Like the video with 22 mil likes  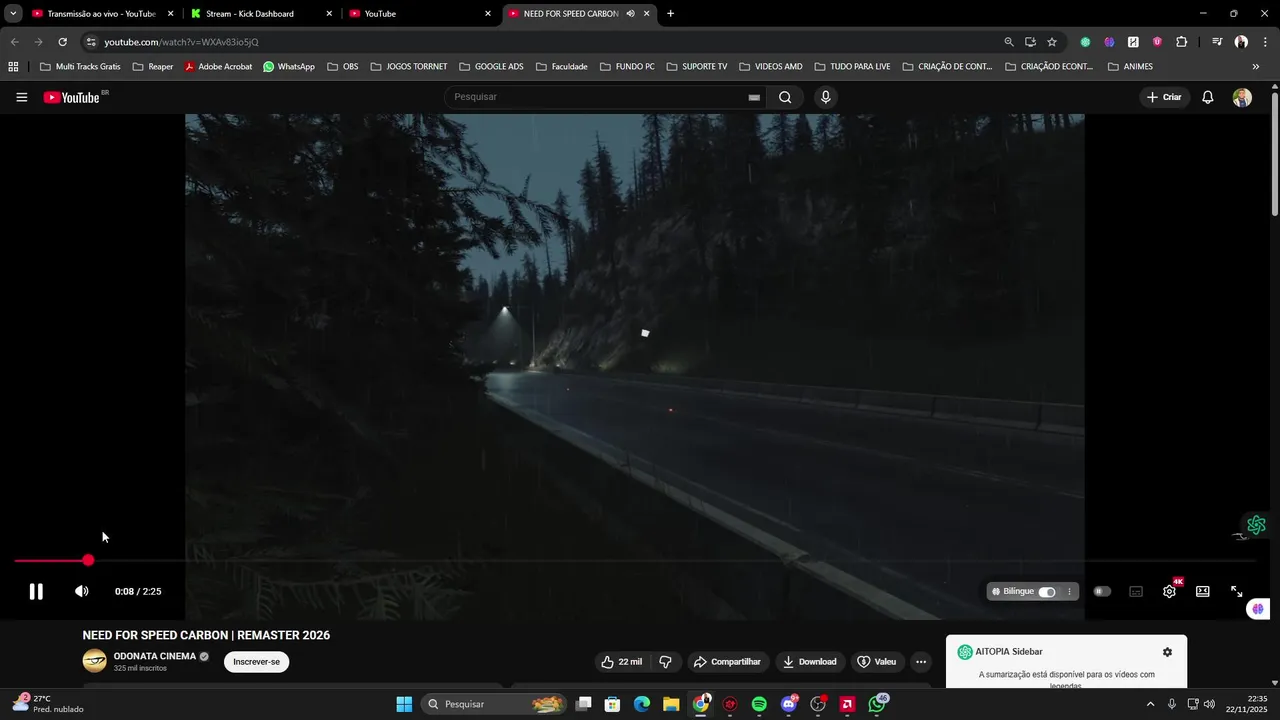(x=621, y=662)
